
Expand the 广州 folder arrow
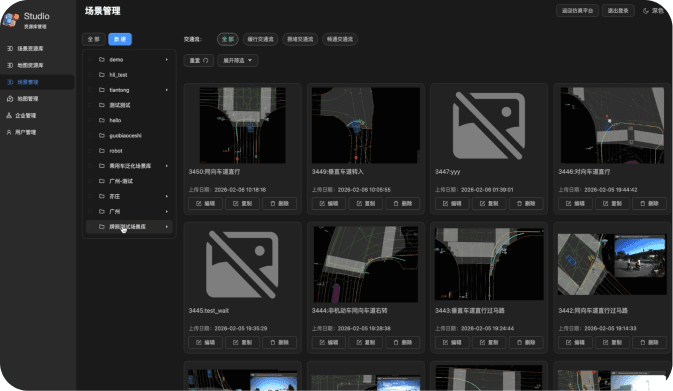point(167,212)
